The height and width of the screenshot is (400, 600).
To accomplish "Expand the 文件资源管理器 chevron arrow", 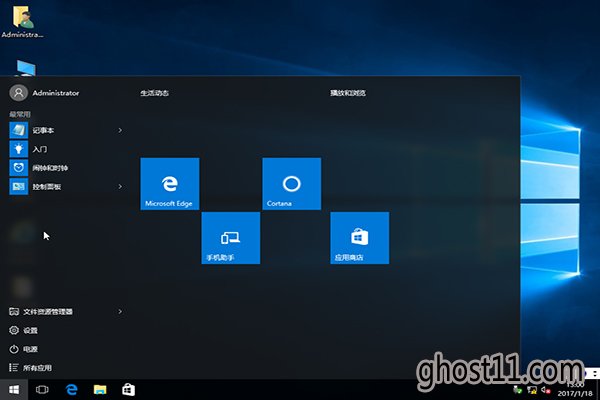I will [120, 312].
